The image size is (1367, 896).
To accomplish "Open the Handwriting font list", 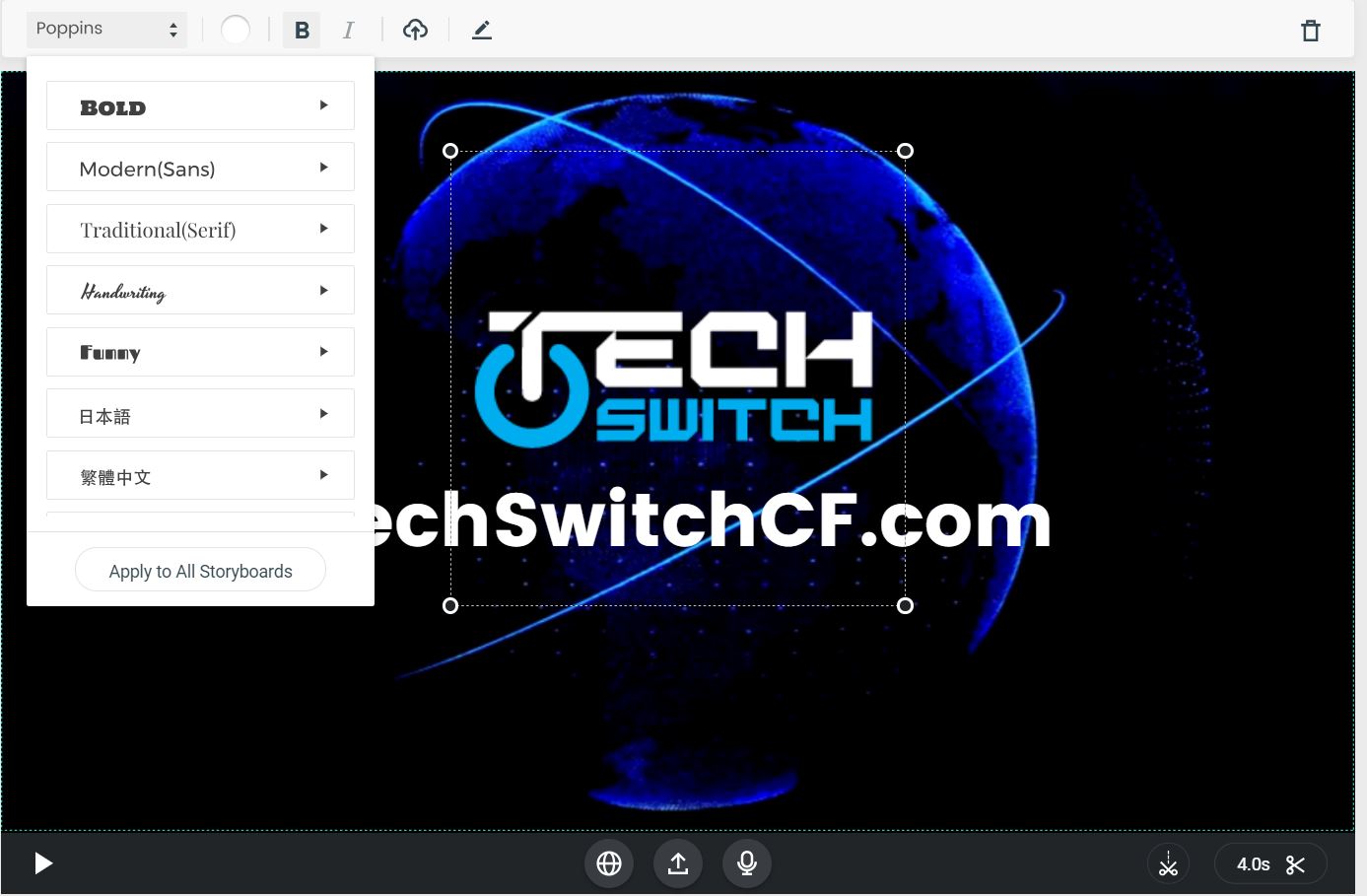I will pos(200,291).
